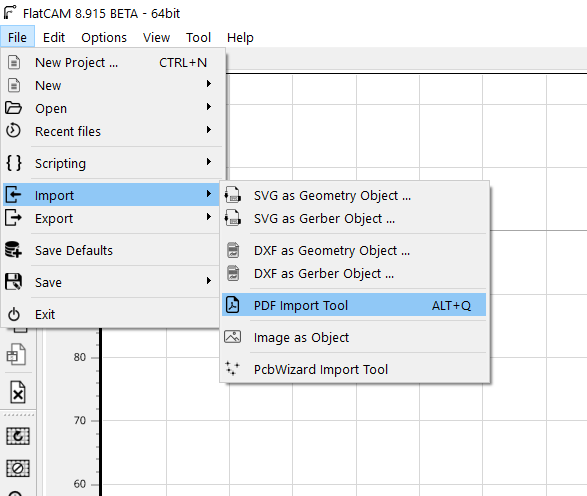The height and width of the screenshot is (496, 587).
Task: Click the Scripting braces icon
Action: pos(14,163)
